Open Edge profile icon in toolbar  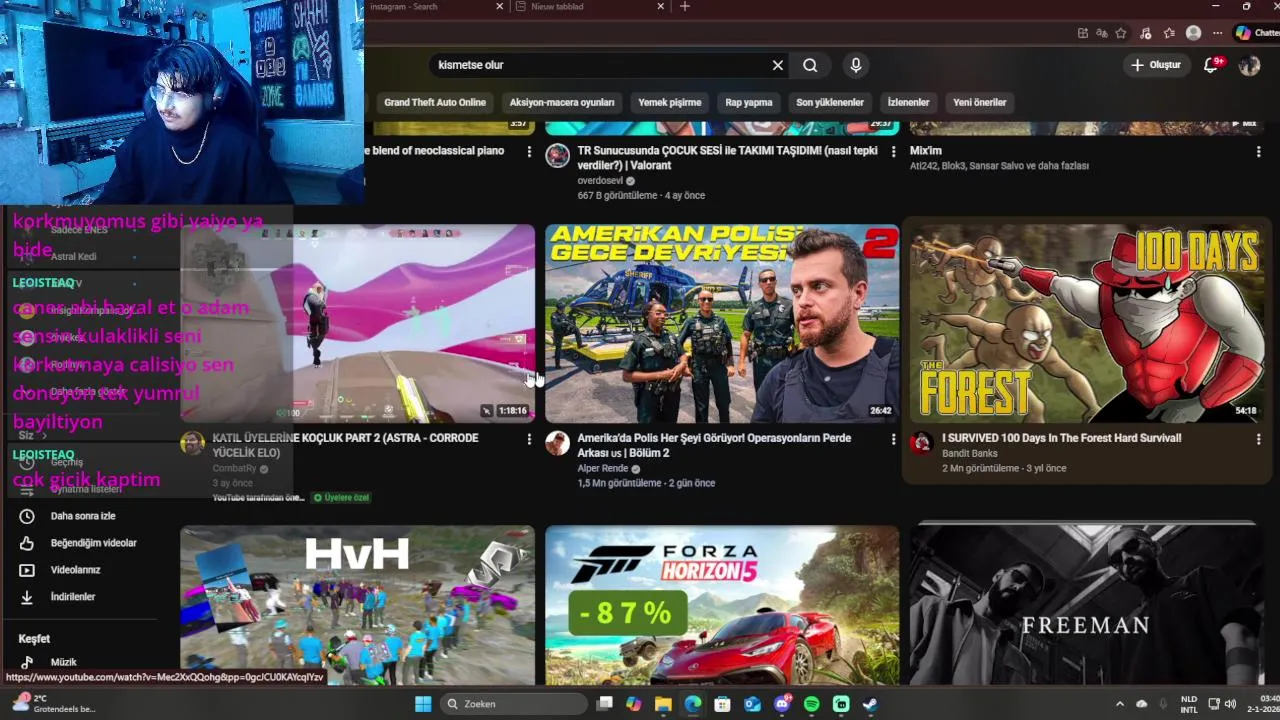[1193, 33]
